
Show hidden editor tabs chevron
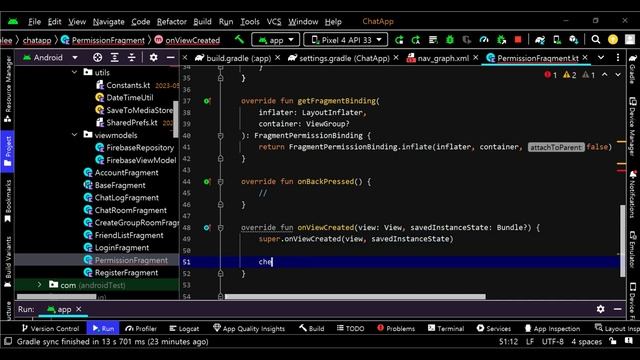[x=601, y=58]
